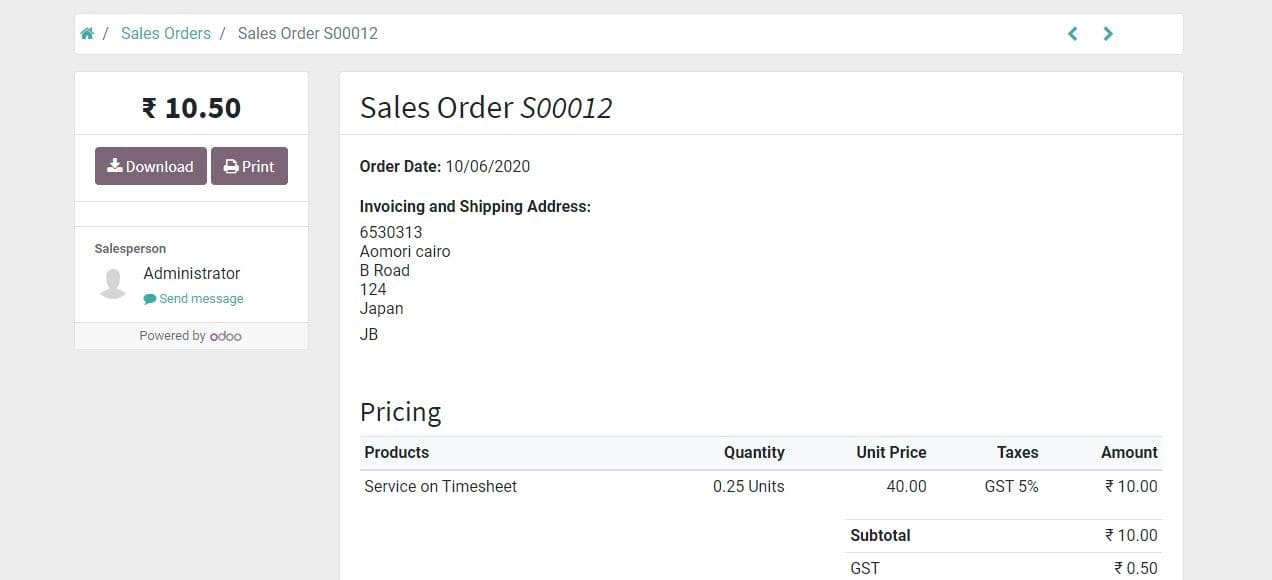Click the GST 5% tax label

[x=1011, y=486]
